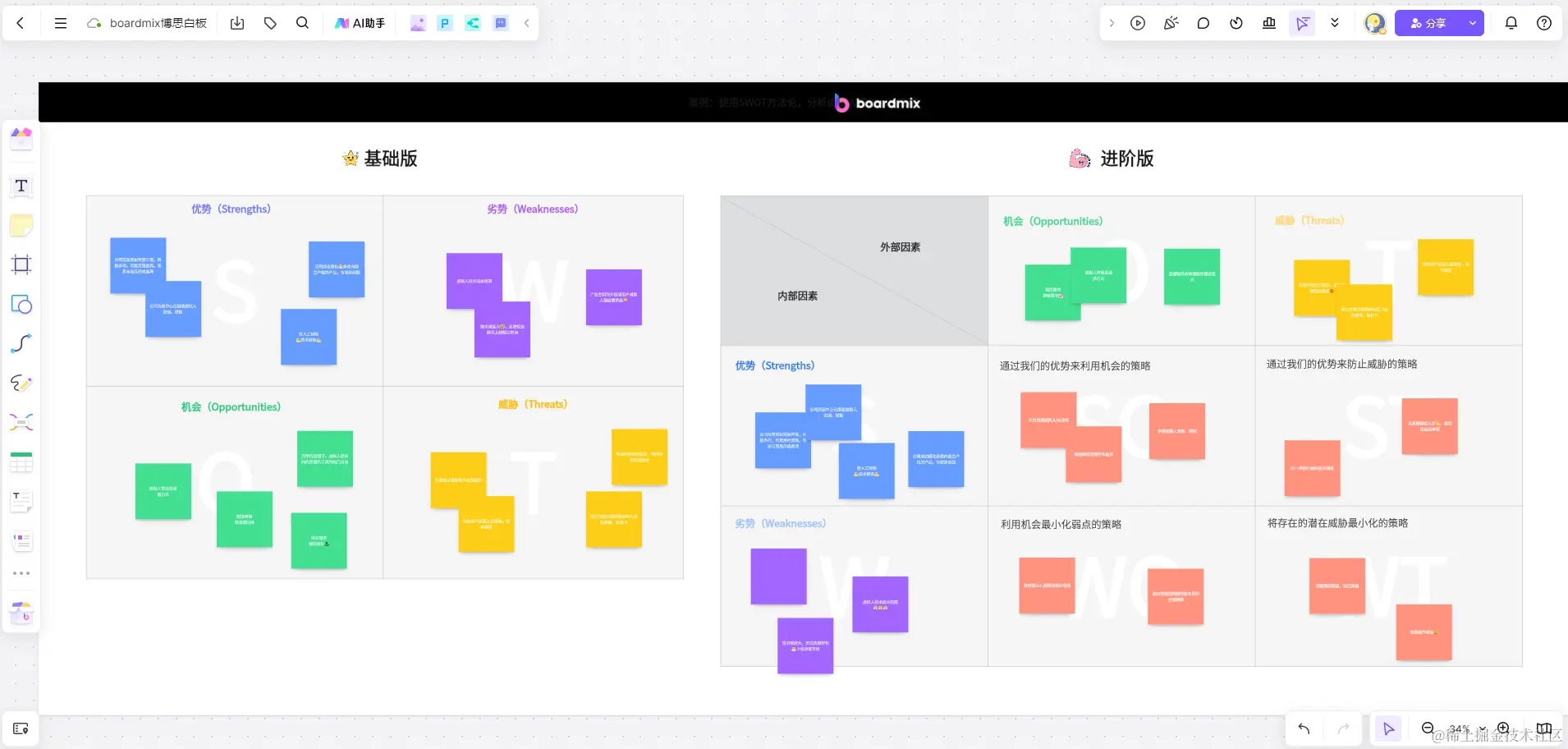
Task: Select the Text tool
Action: coord(21,186)
